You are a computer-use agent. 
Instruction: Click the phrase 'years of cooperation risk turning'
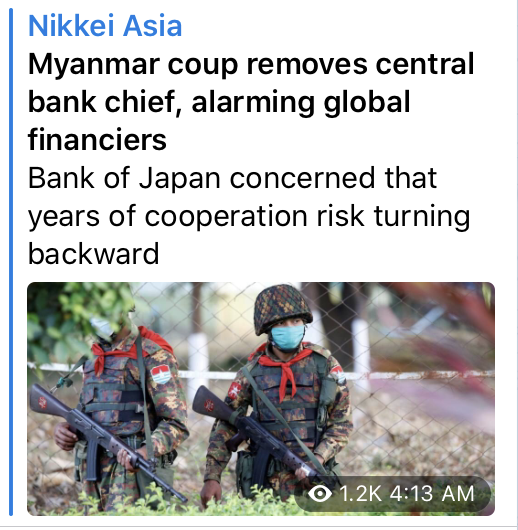tap(249, 216)
